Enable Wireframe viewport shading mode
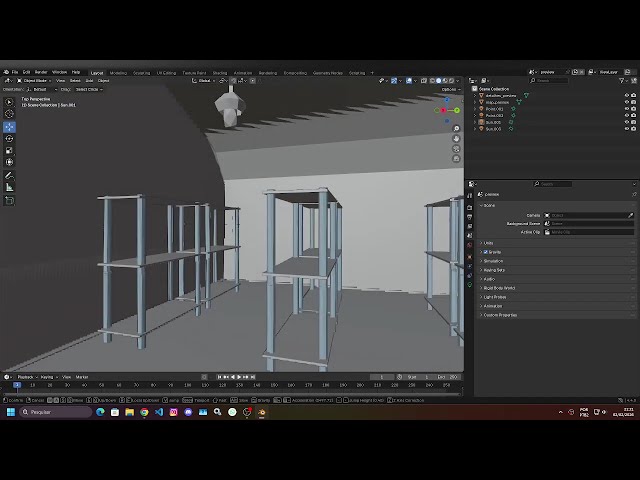This screenshot has width=640, height=480. point(432,81)
